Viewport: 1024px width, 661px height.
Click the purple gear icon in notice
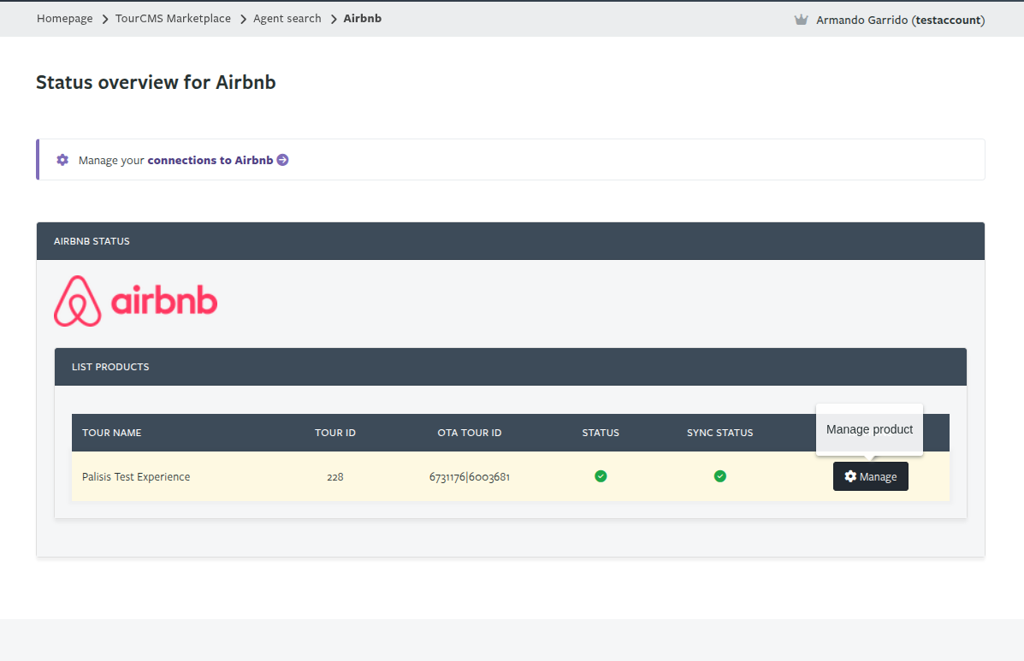(62, 160)
